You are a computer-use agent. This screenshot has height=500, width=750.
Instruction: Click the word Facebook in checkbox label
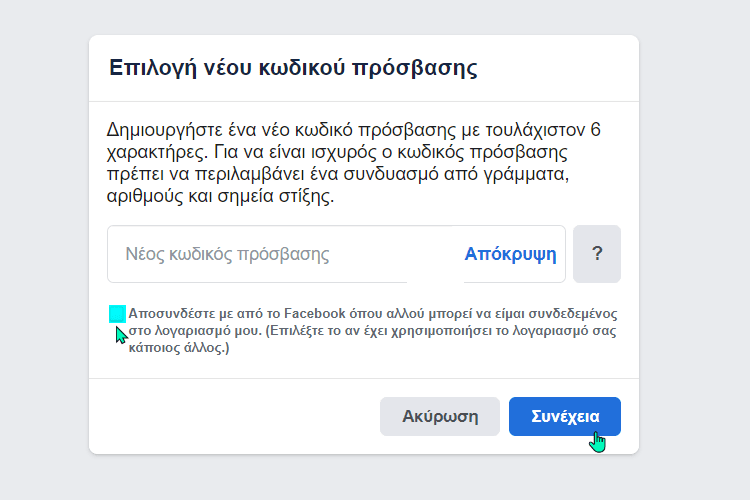[x=315, y=313]
